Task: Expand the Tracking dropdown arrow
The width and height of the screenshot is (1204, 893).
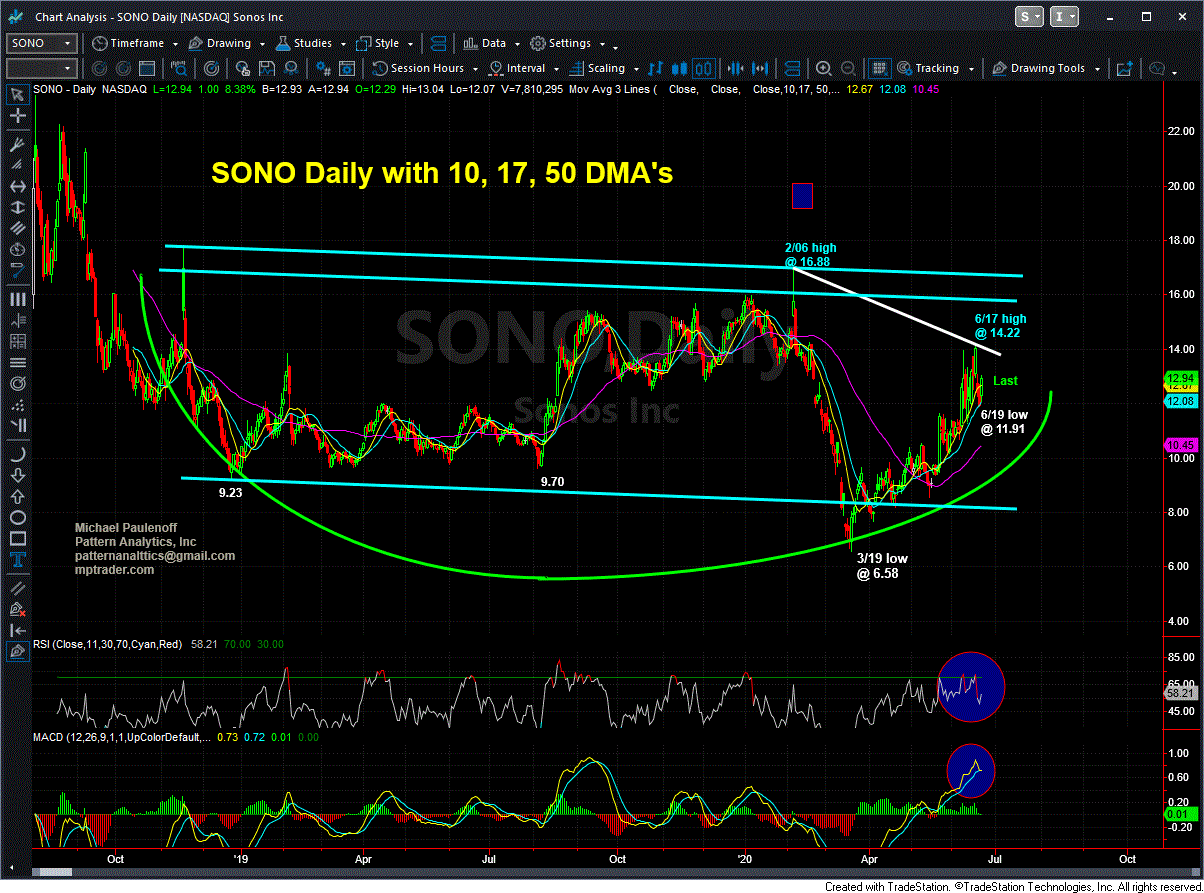Action: (x=971, y=69)
